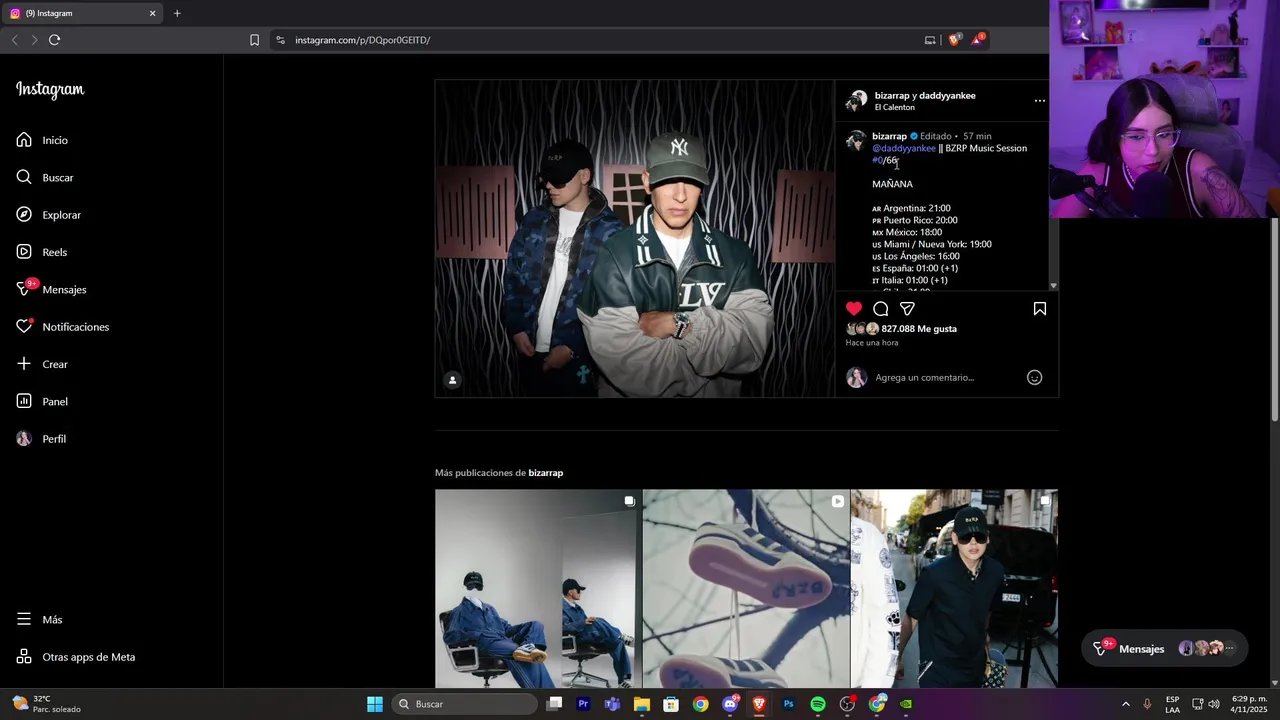Open Spotify from taskbar
Image resolution: width=1280 pixels, height=720 pixels.
pos(818,704)
